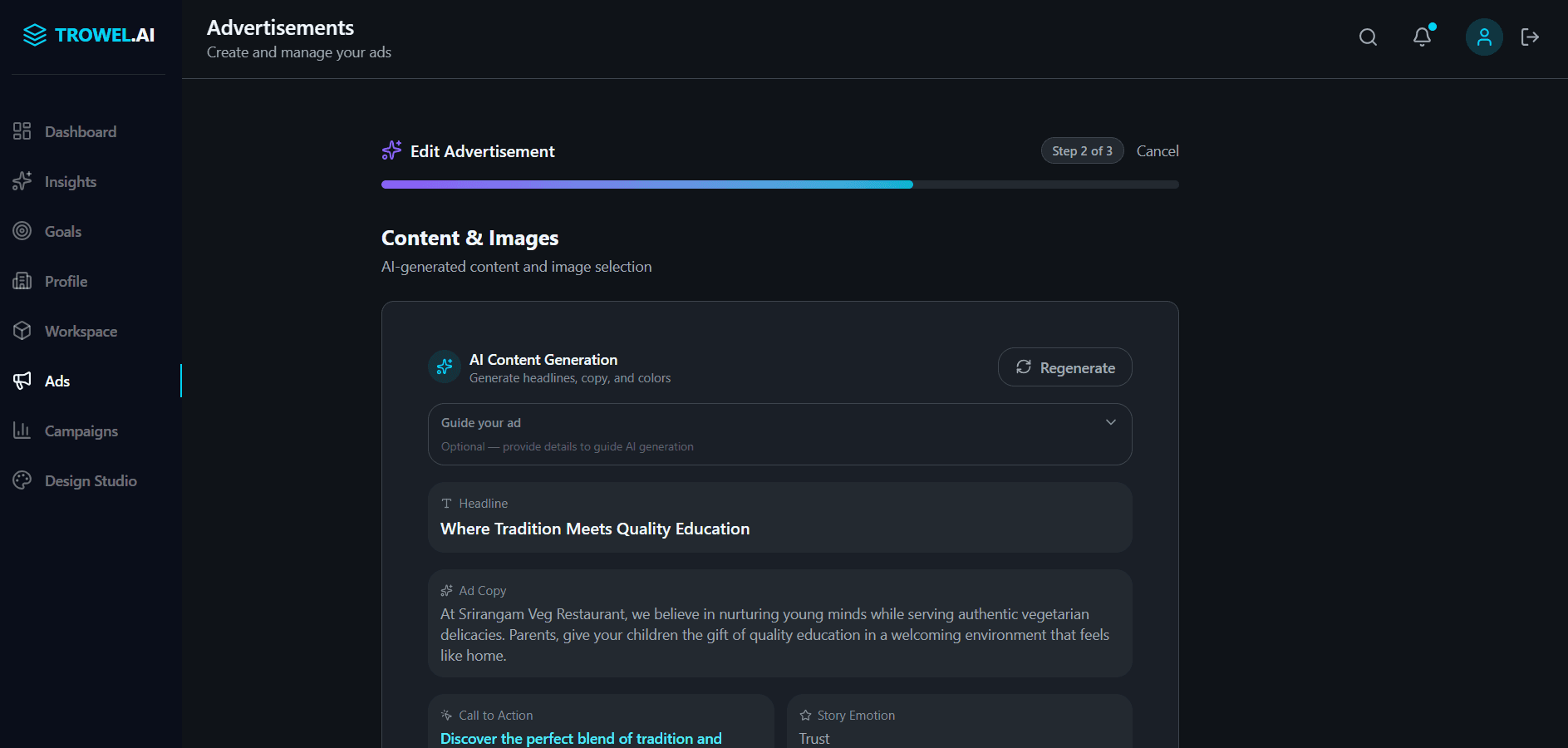Click the Regenerate button
Viewport: 1568px width, 748px height.
1064,367
